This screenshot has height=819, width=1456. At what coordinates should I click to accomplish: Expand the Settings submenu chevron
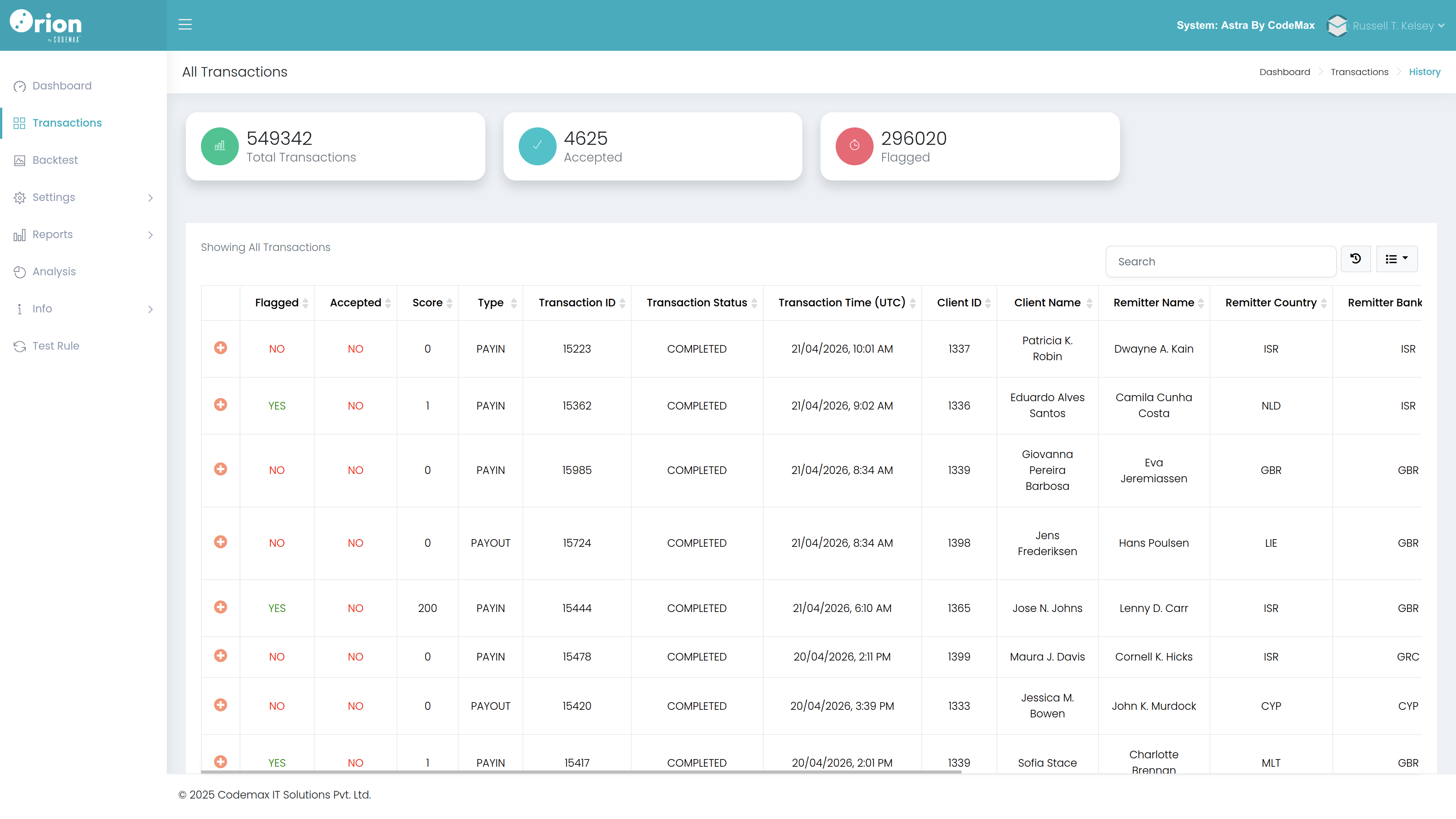pyautogui.click(x=151, y=198)
